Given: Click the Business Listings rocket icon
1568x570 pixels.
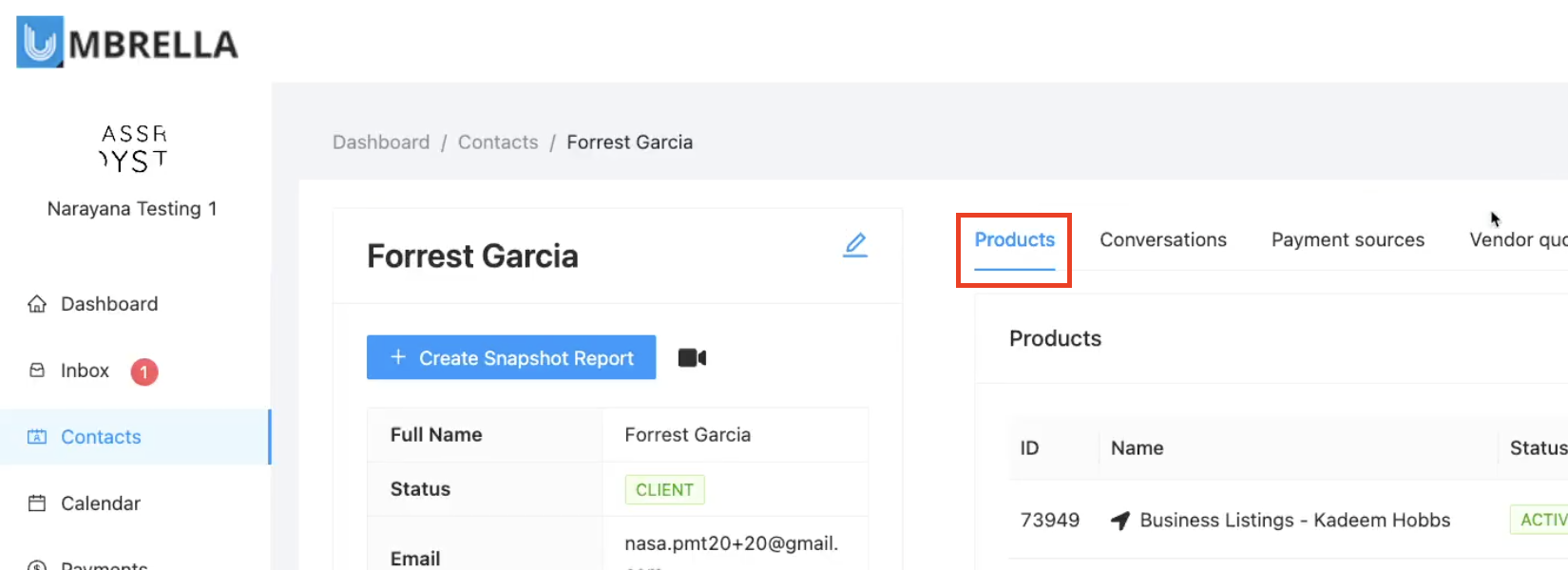Looking at the screenshot, I should coord(1120,521).
